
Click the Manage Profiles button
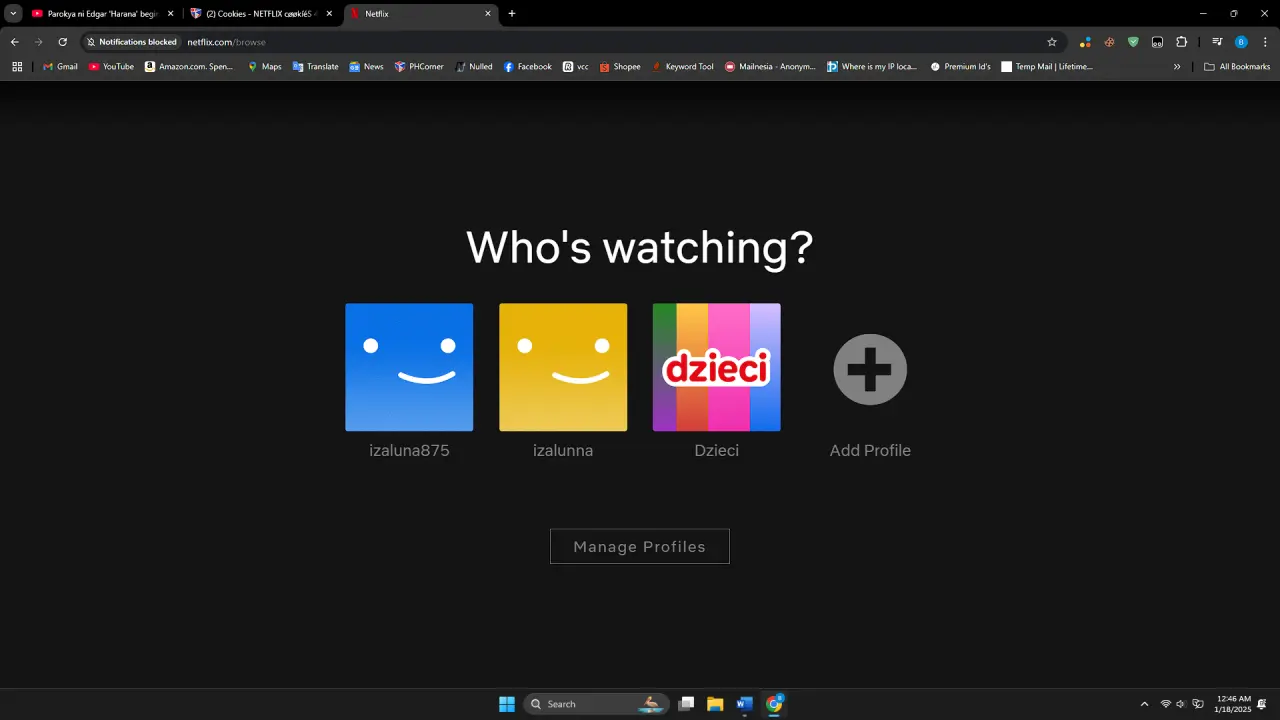click(x=640, y=546)
